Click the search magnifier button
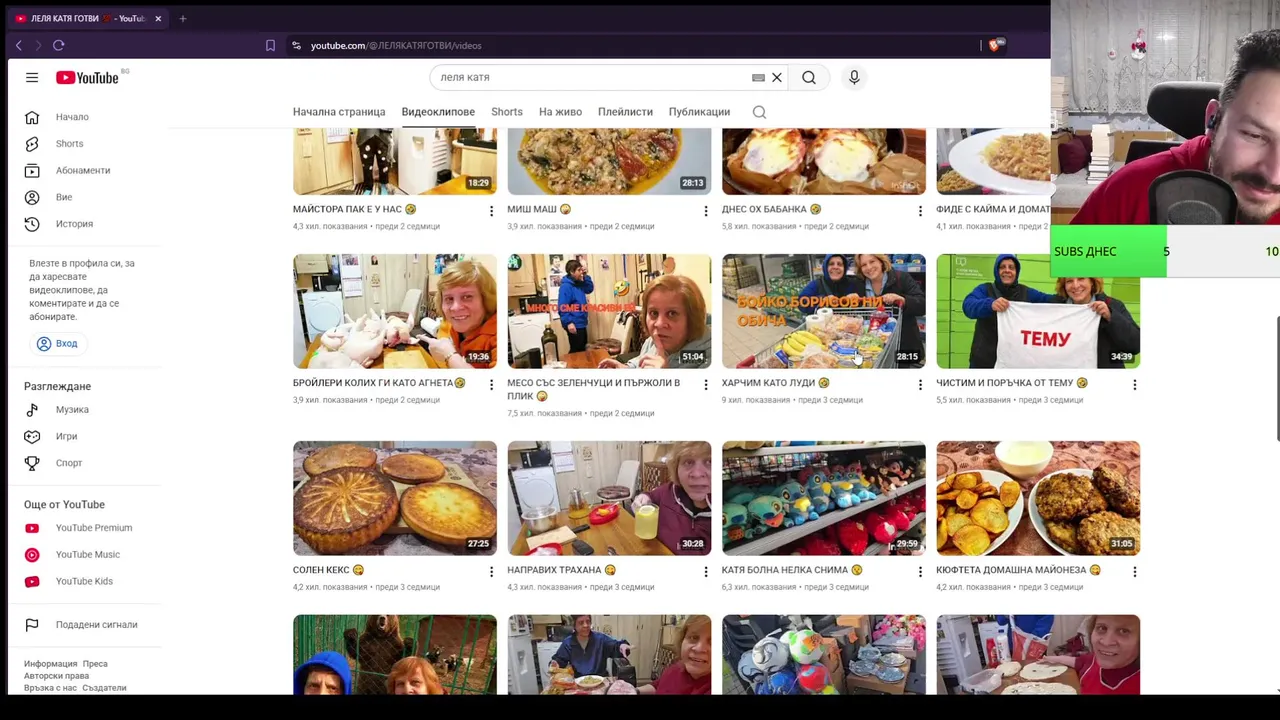Image resolution: width=1280 pixels, height=720 pixels. 809,77
